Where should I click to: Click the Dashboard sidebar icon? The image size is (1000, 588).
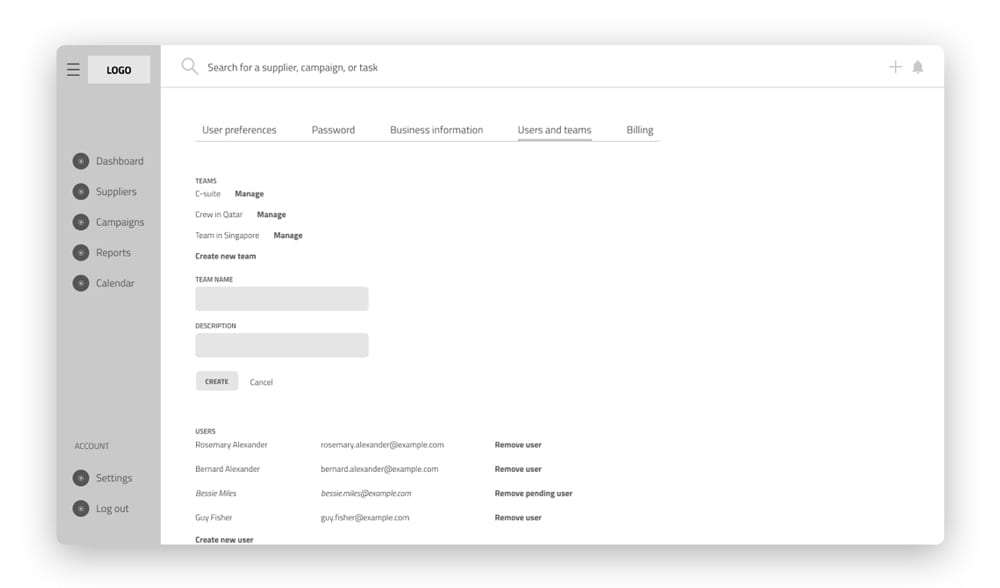[x=81, y=161]
